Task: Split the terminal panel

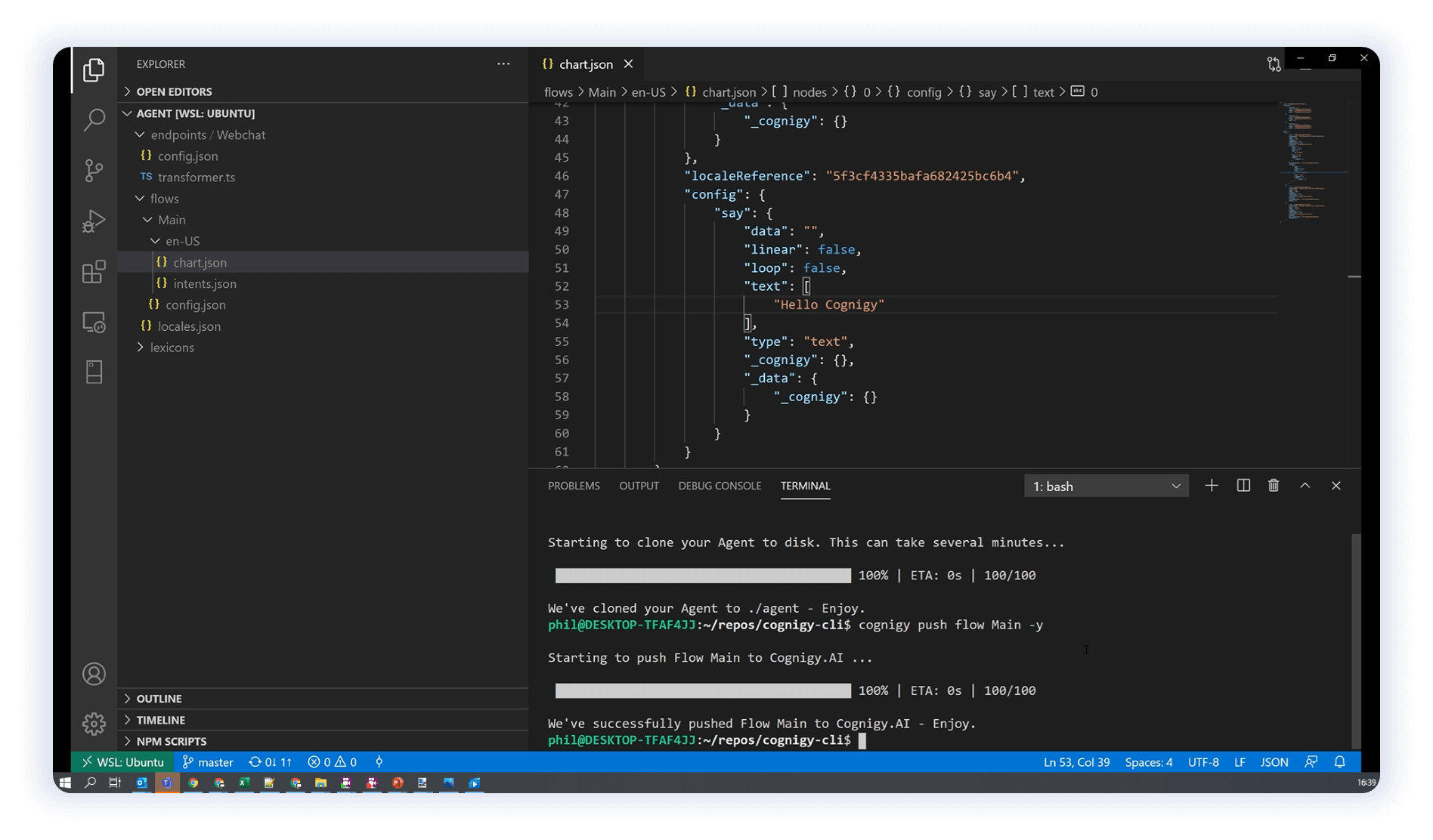Action: point(1243,486)
